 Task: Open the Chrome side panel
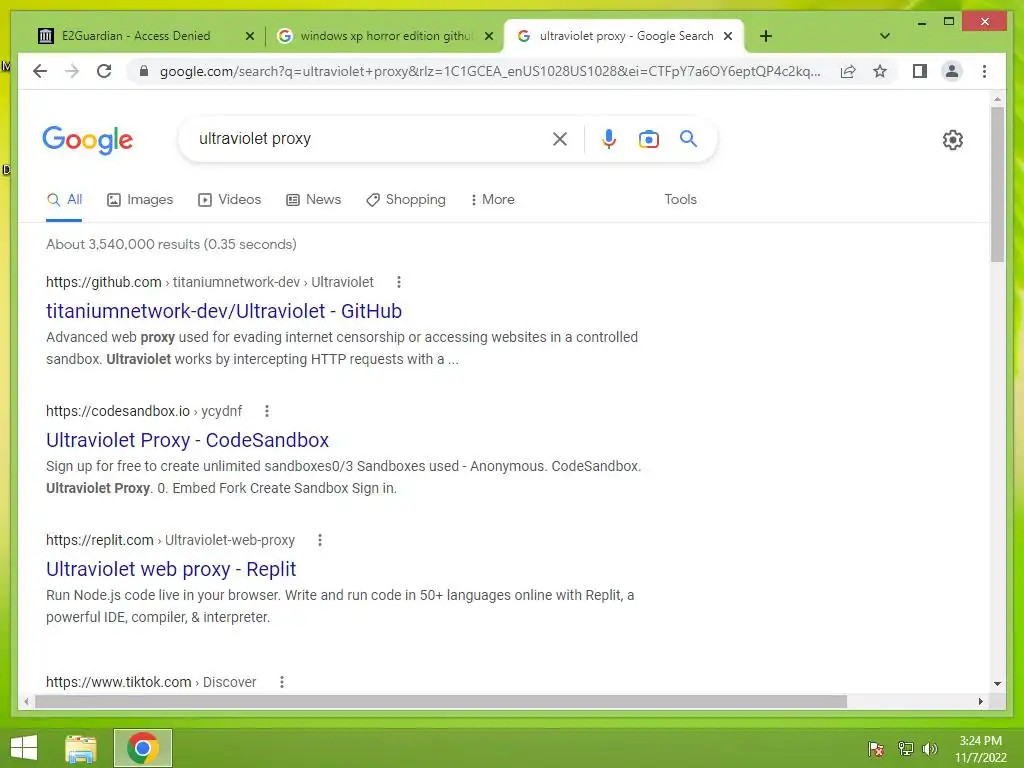[x=920, y=71]
